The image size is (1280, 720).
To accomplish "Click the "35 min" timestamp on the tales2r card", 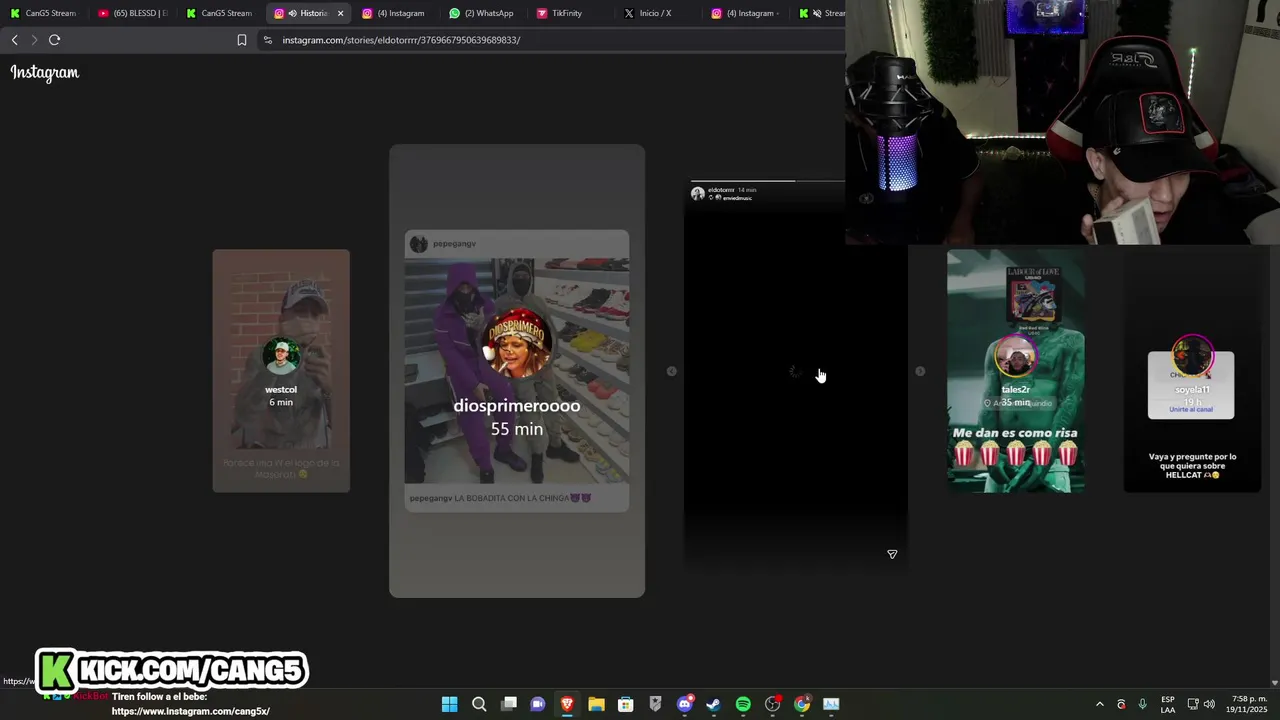I will [1016, 402].
